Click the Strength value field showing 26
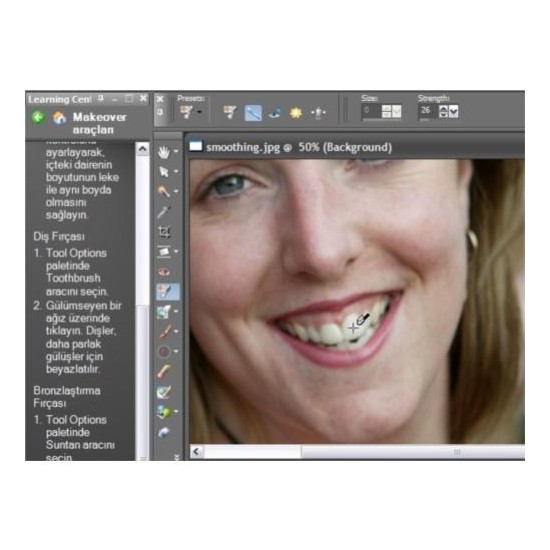This screenshot has height=550, width=550. pyautogui.click(x=428, y=111)
